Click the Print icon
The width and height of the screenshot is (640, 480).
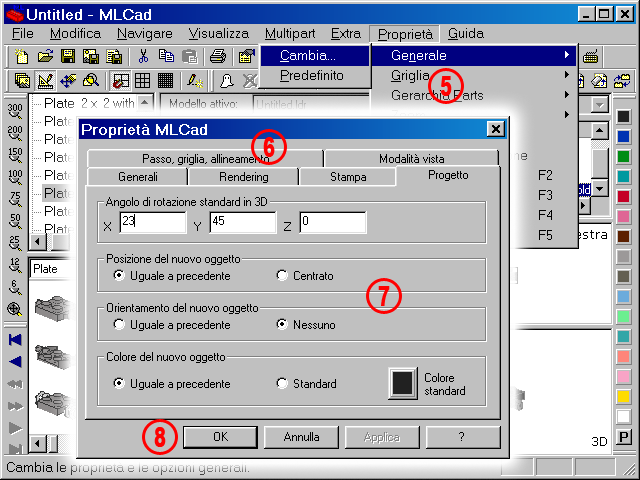(218, 56)
